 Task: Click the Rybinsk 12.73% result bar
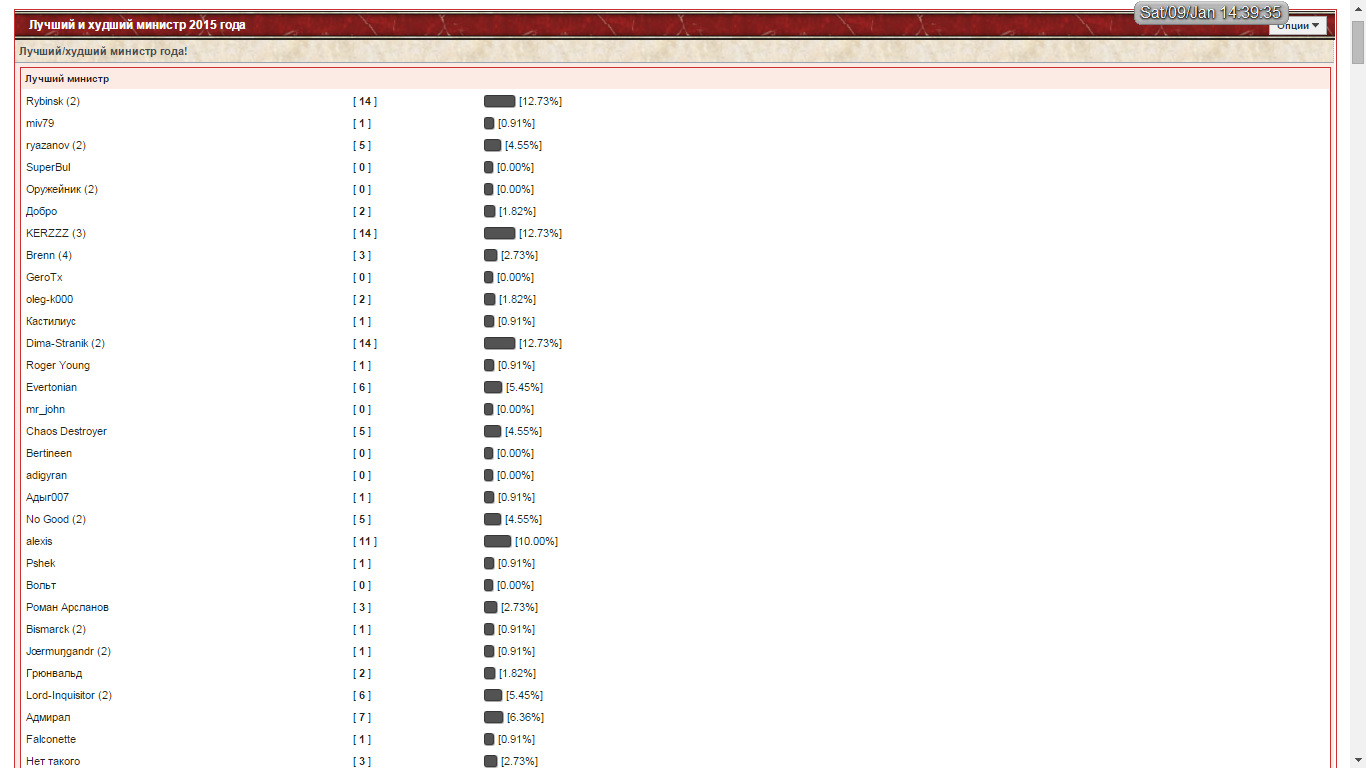pos(499,101)
